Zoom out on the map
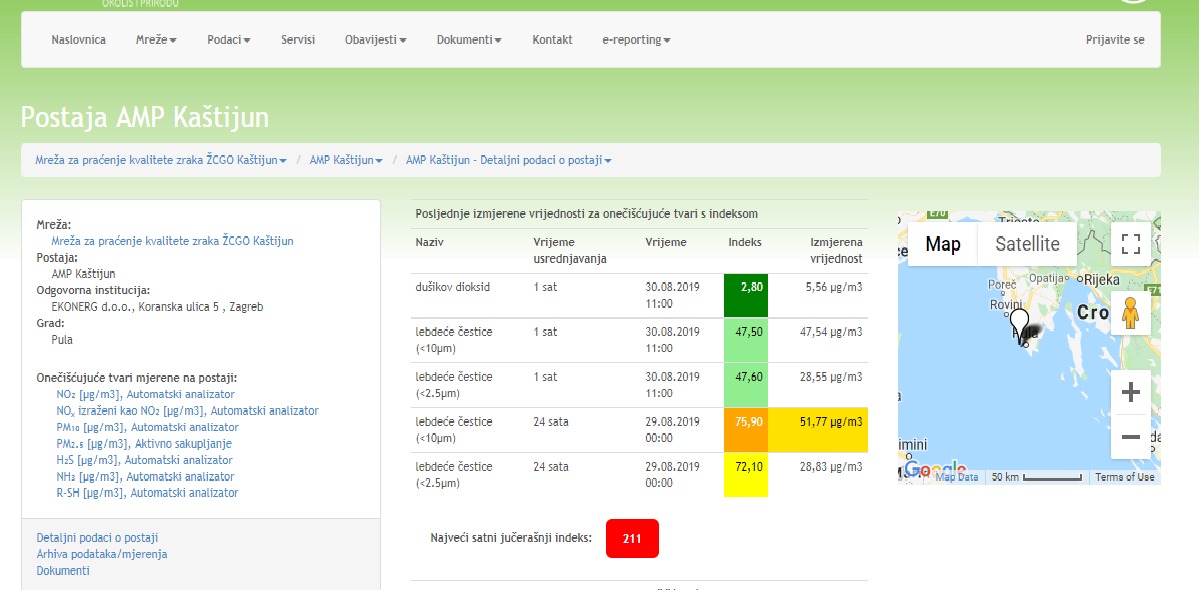This screenshot has height=590, width=1199. pos(1131,437)
